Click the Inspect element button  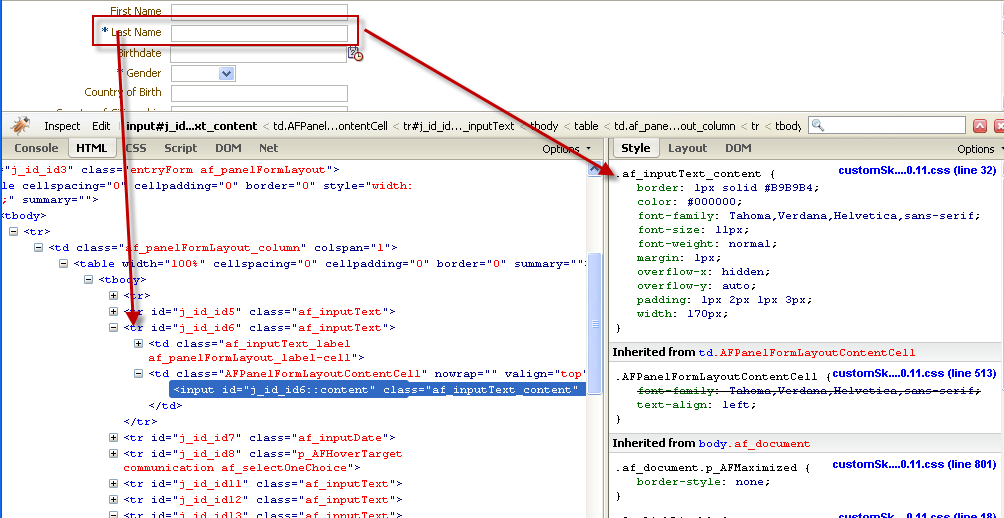(x=62, y=126)
